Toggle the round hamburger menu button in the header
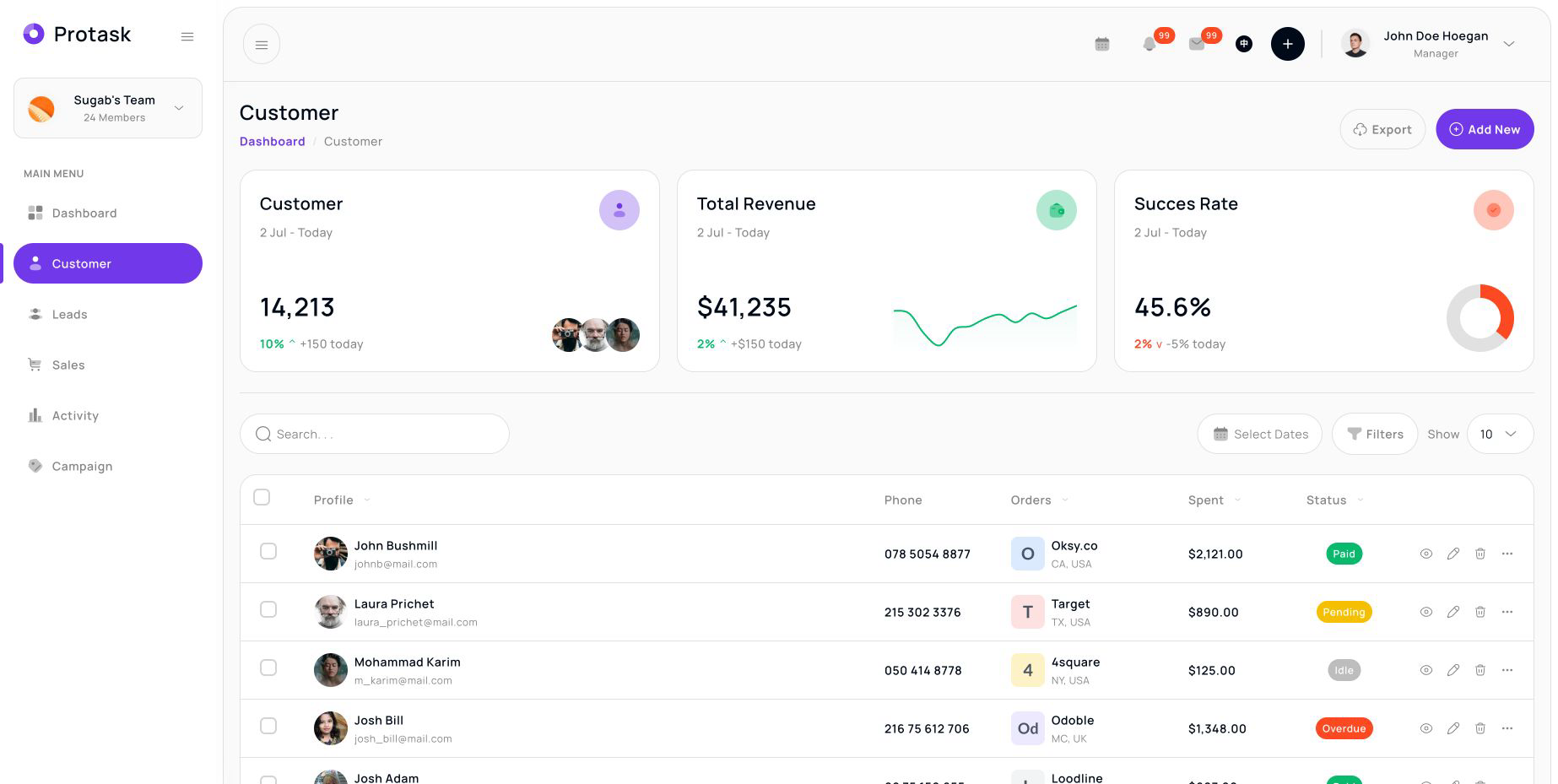 tap(262, 45)
